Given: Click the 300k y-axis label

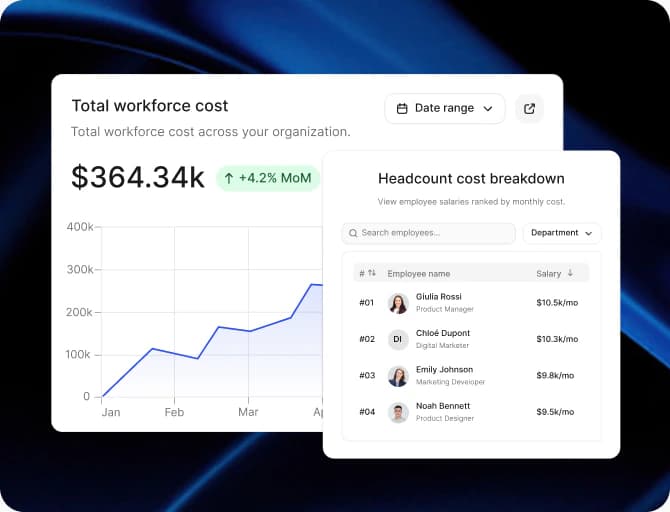Looking at the screenshot, I should [x=80, y=269].
